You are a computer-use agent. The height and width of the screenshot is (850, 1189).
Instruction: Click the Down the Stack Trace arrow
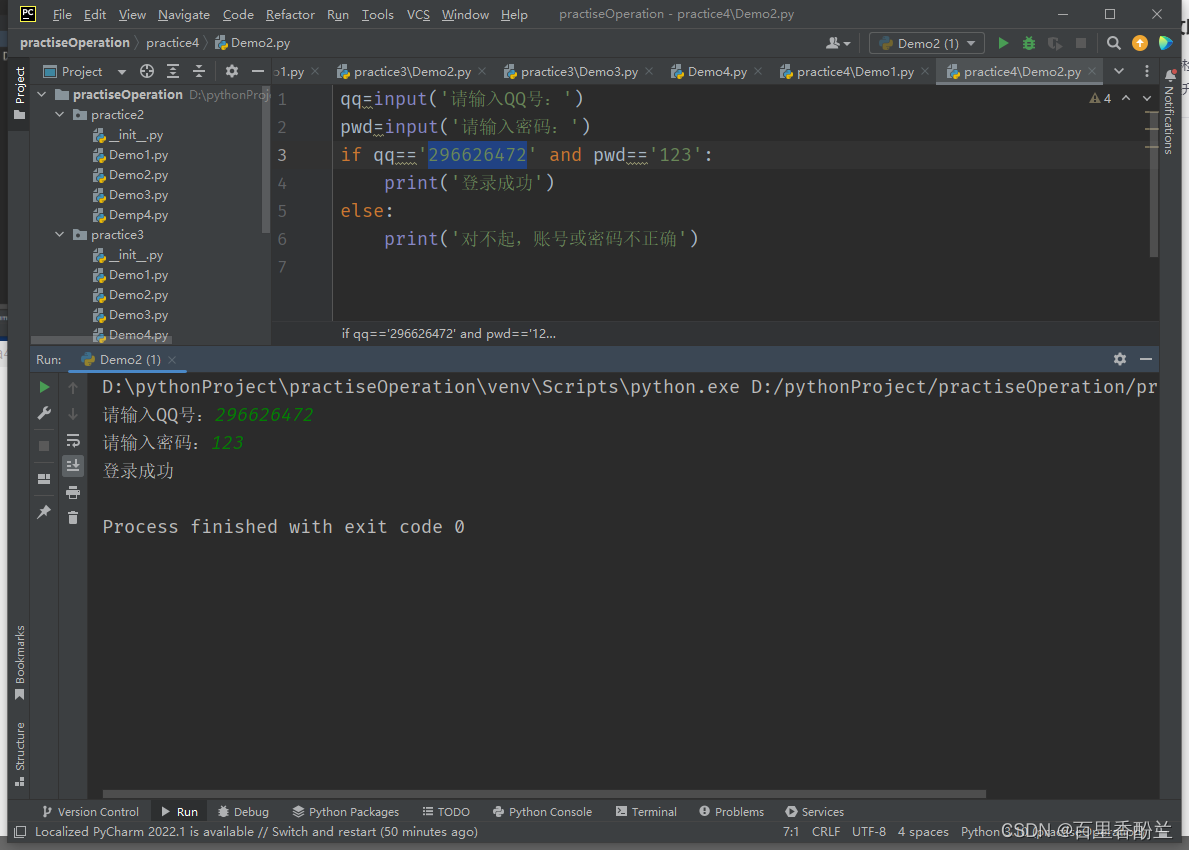pyautogui.click(x=73, y=413)
